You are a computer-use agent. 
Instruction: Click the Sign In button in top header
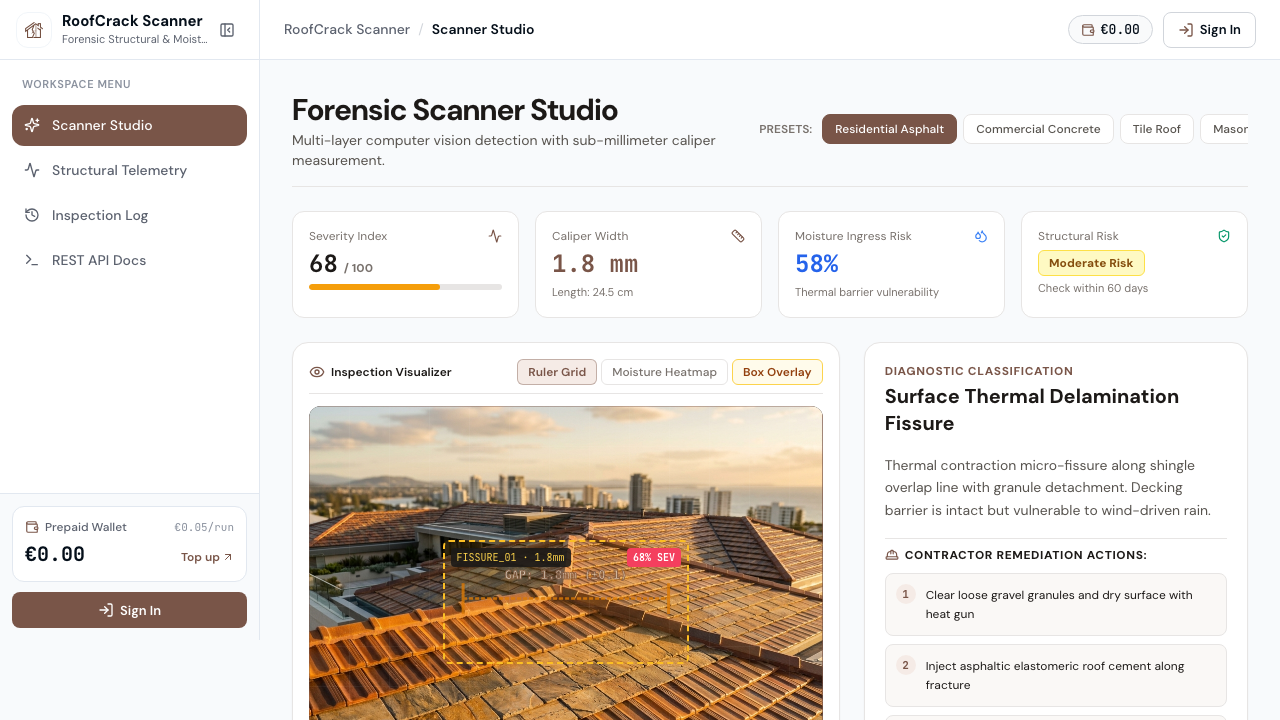pyautogui.click(x=1209, y=30)
